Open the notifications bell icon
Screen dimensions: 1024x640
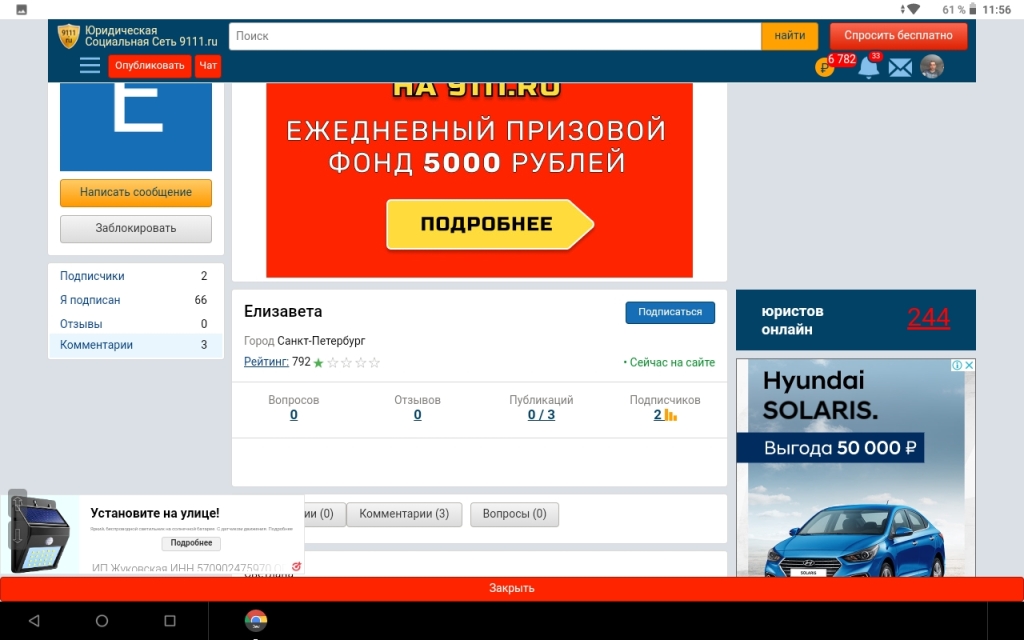(869, 68)
